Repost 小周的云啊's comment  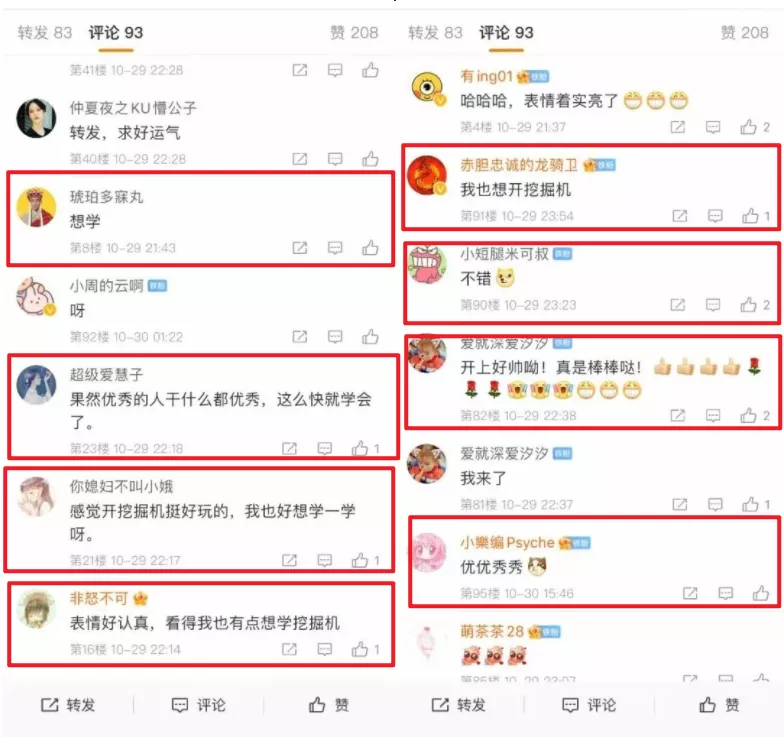300,337
